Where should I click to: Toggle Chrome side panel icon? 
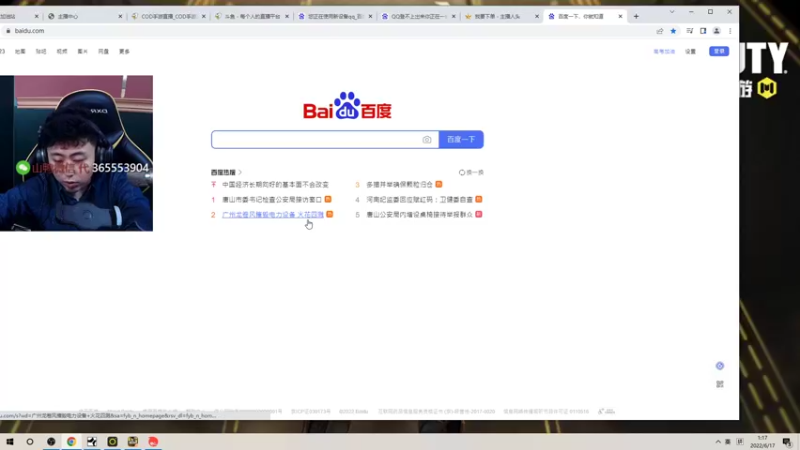pos(703,31)
